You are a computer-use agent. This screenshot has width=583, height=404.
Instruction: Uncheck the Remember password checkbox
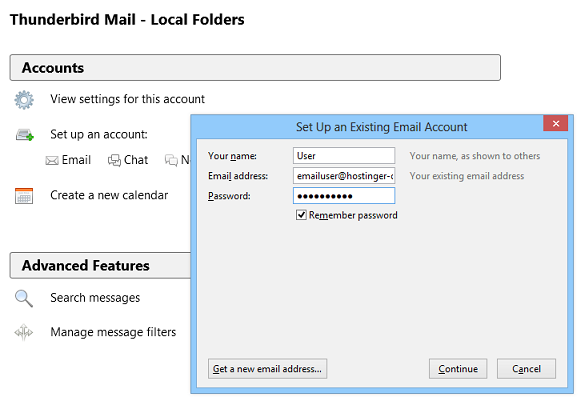[301, 215]
